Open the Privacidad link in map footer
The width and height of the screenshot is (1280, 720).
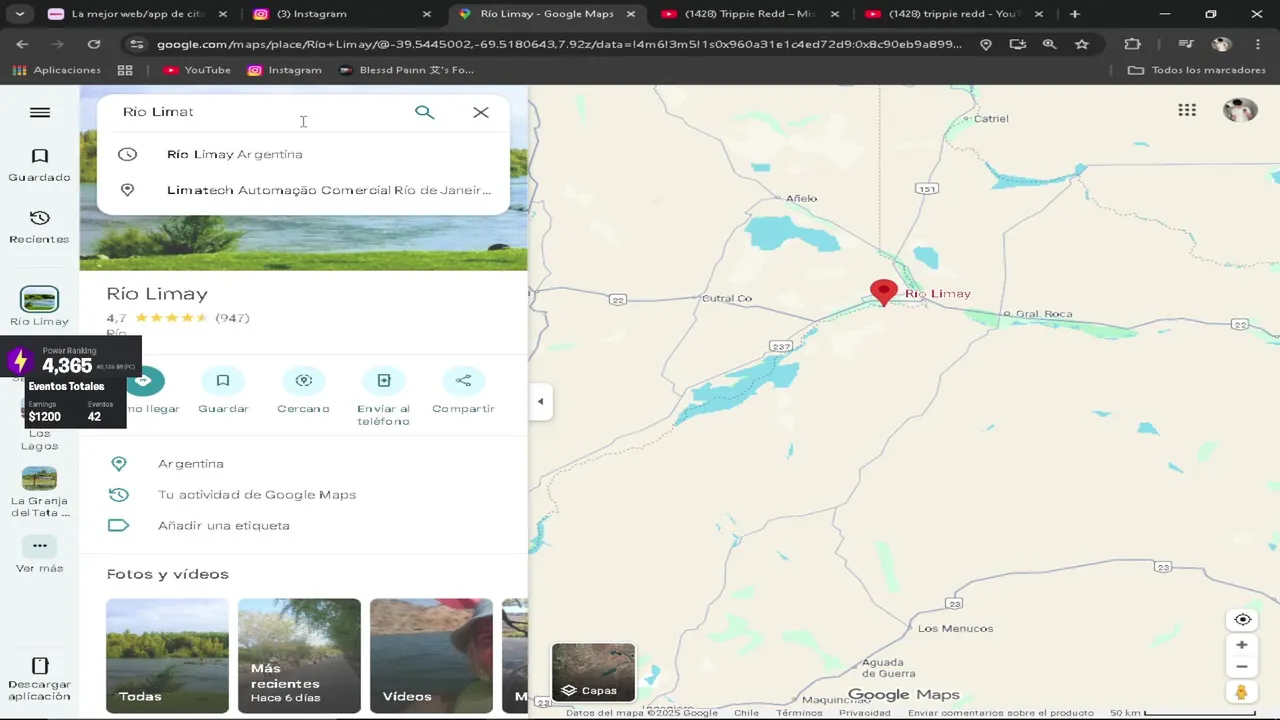tap(864, 713)
